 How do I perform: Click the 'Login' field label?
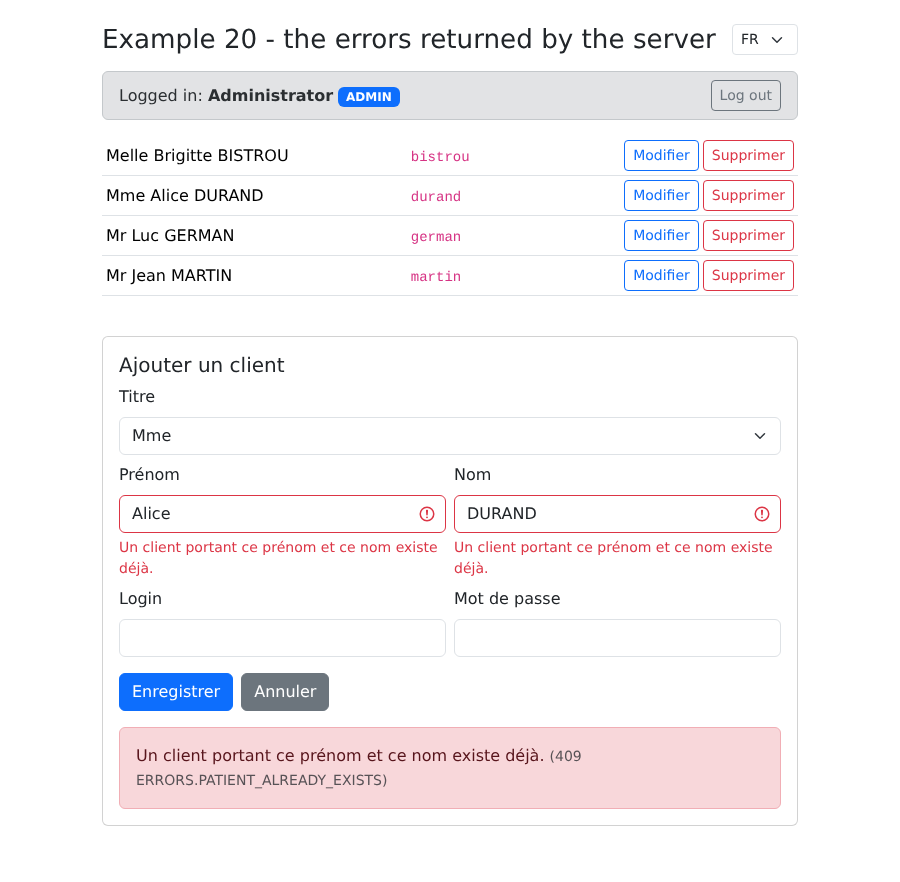click(x=141, y=599)
